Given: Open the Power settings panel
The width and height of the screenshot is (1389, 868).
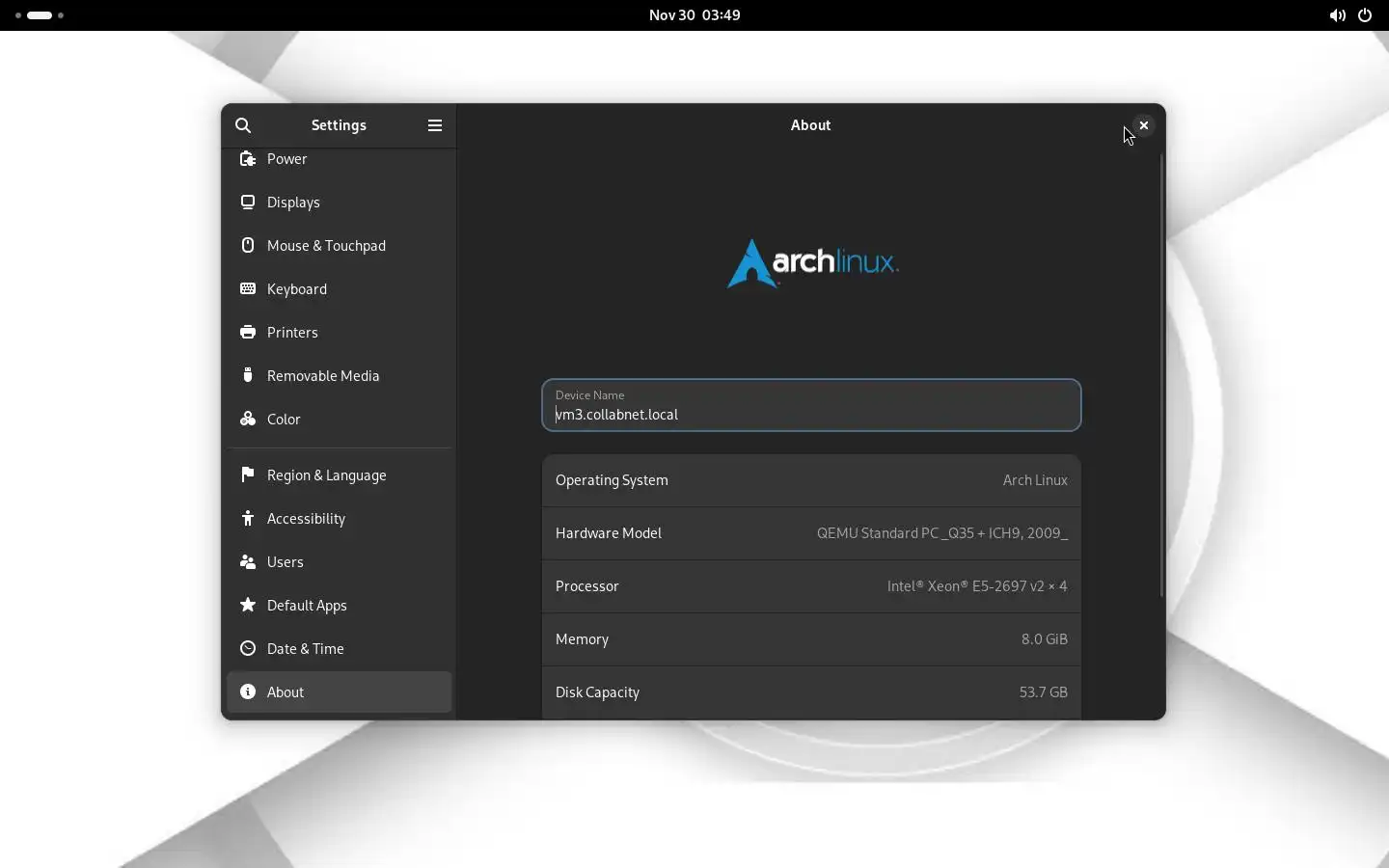Looking at the screenshot, I should [340, 159].
